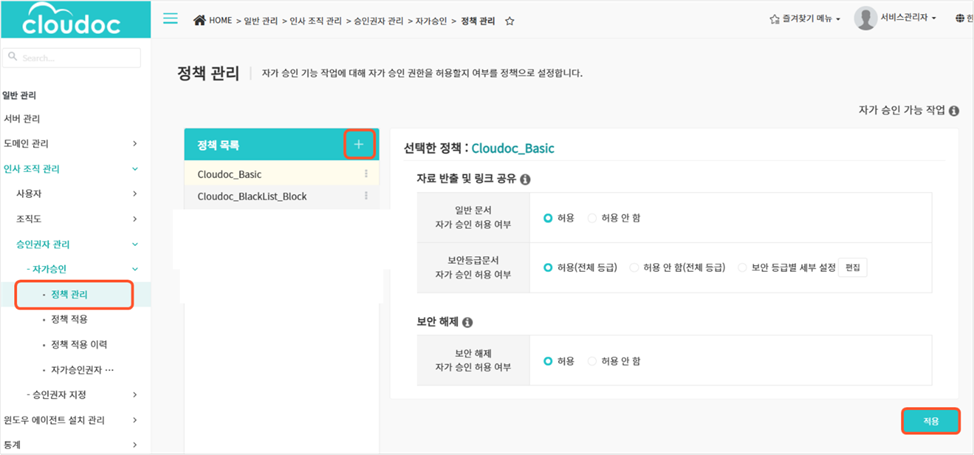Click the hamburger menu icon

170,19
